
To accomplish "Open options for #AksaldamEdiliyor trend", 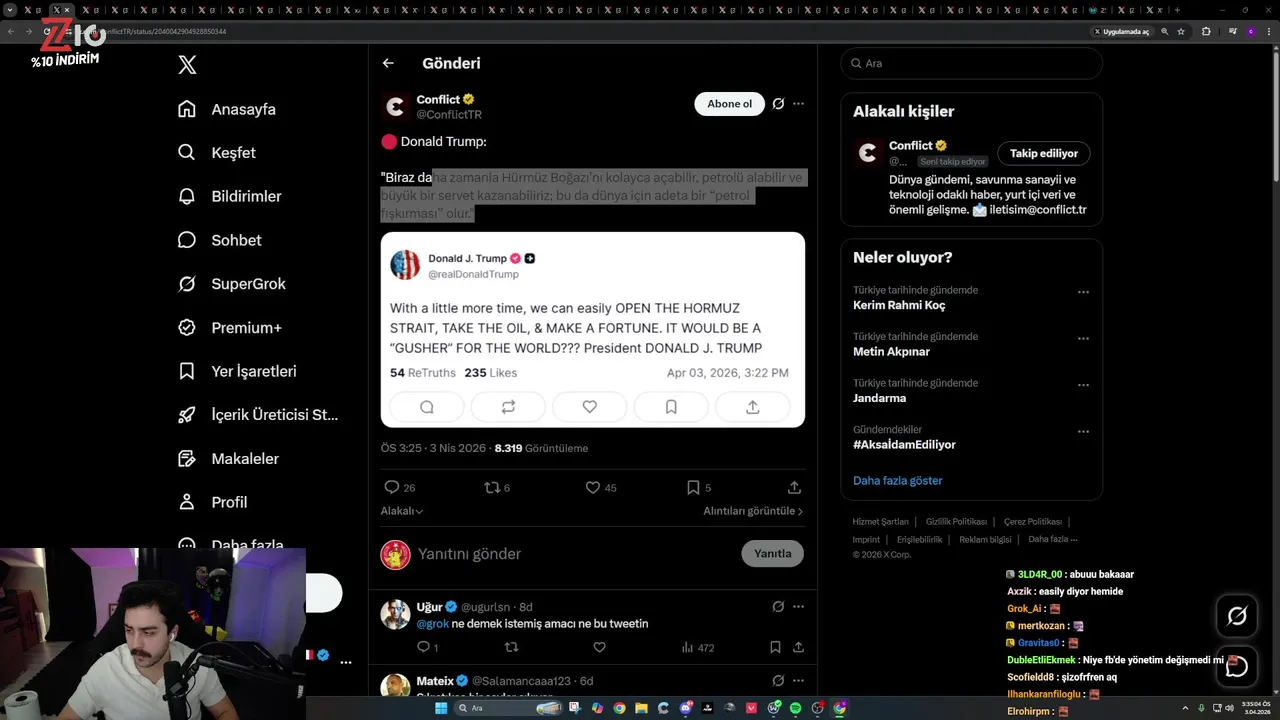I will click(x=1083, y=432).
